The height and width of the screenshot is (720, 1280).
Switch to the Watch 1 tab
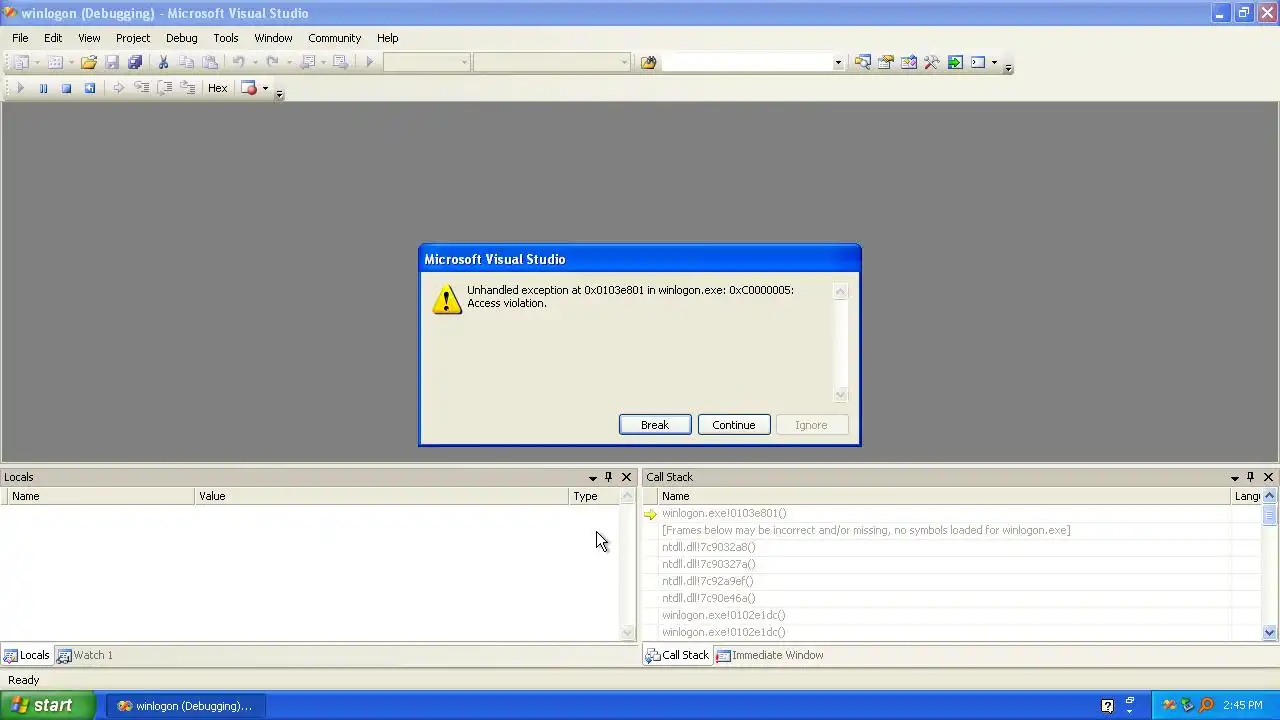pos(85,655)
